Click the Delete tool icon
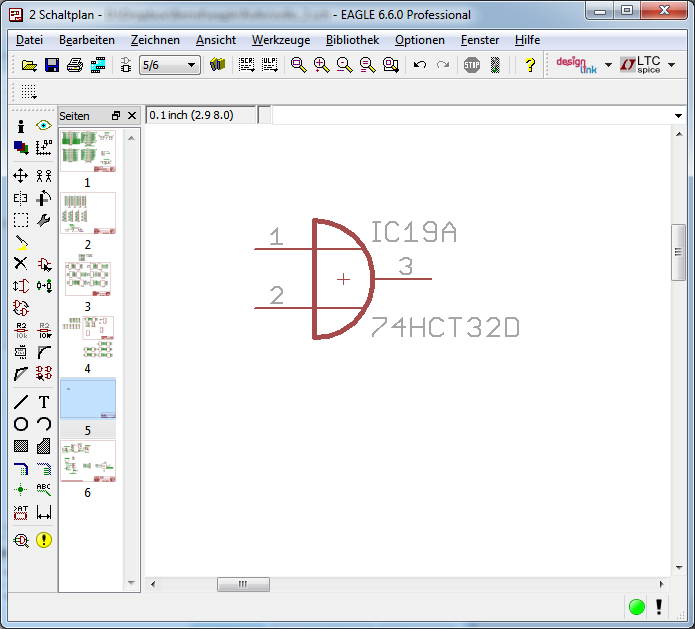The height and width of the screenshot is (629, 695). pos(20,264)
